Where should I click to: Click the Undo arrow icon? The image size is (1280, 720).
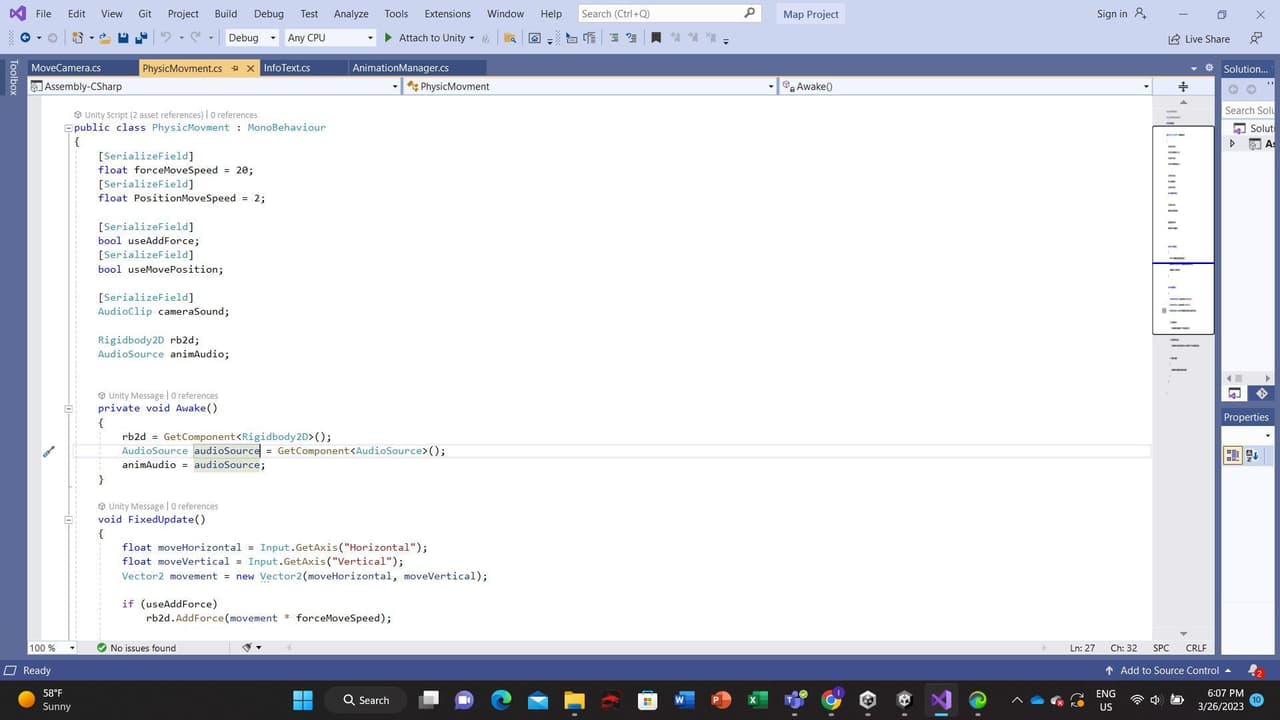tap(165, 38)
